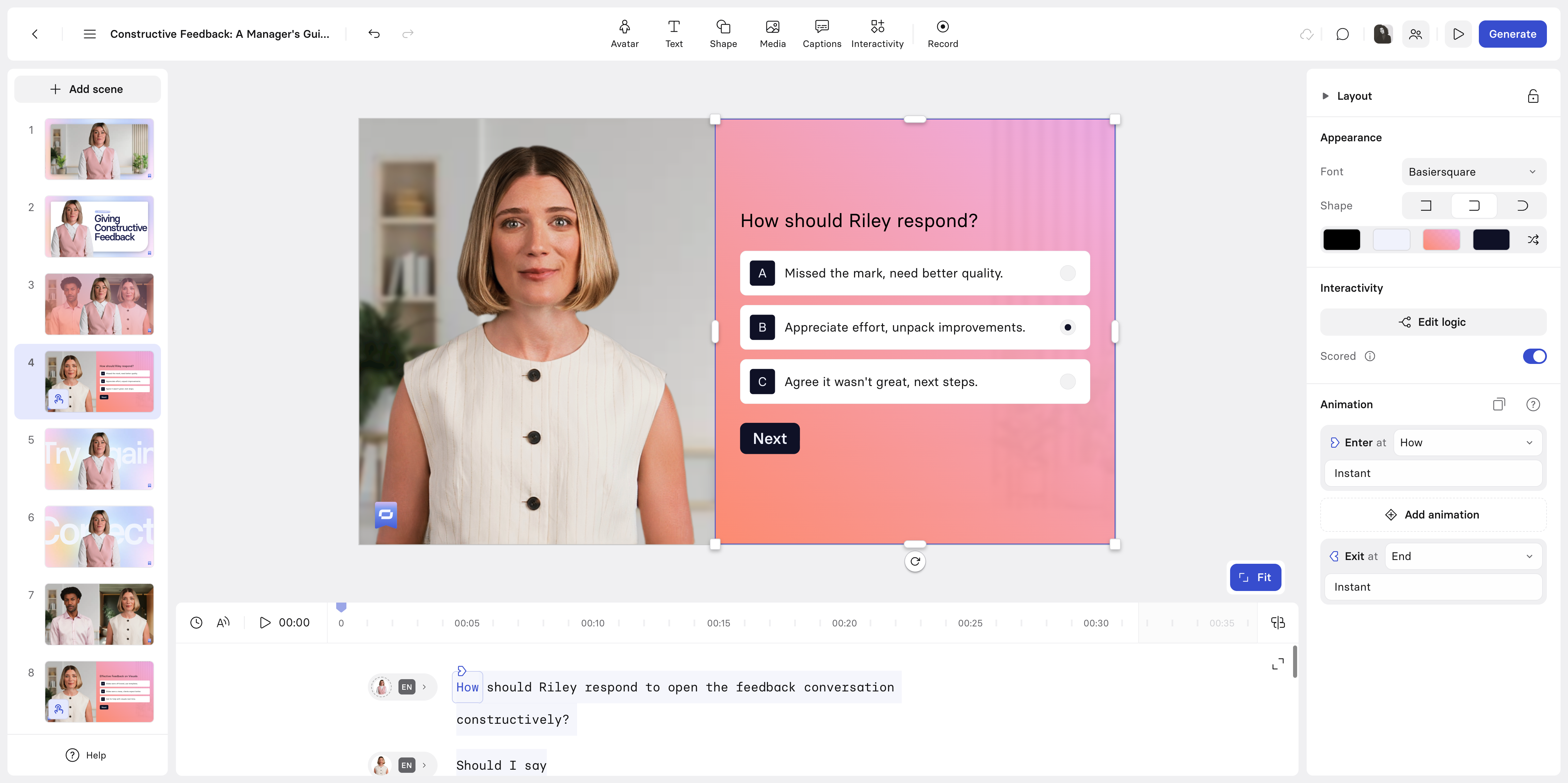Click the collaborators people icon
The height and width of the screenshot is (783, 1568).
(1415, 34)
